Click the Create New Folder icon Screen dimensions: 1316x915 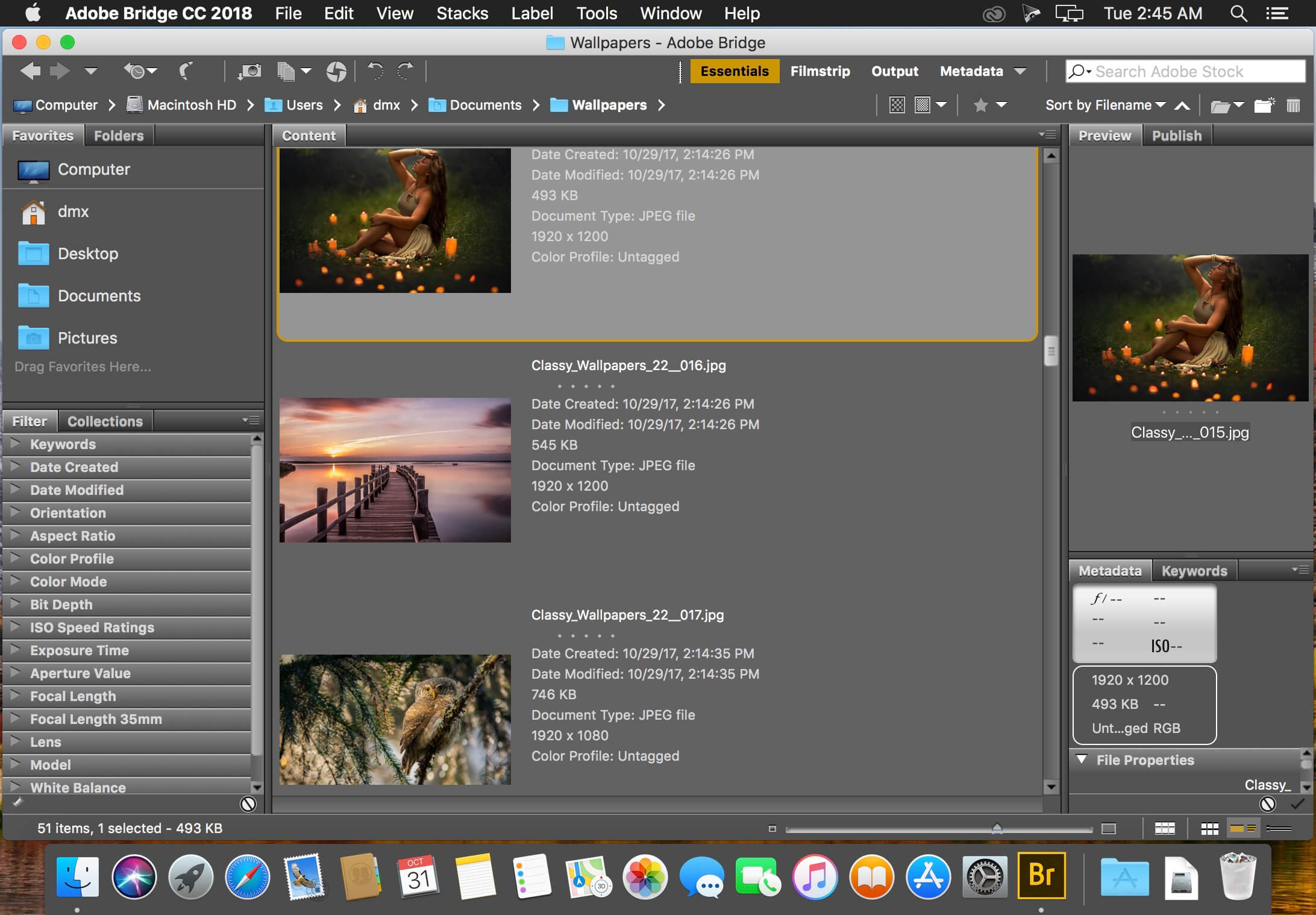pyautogui.click(x=1264, y=105)
